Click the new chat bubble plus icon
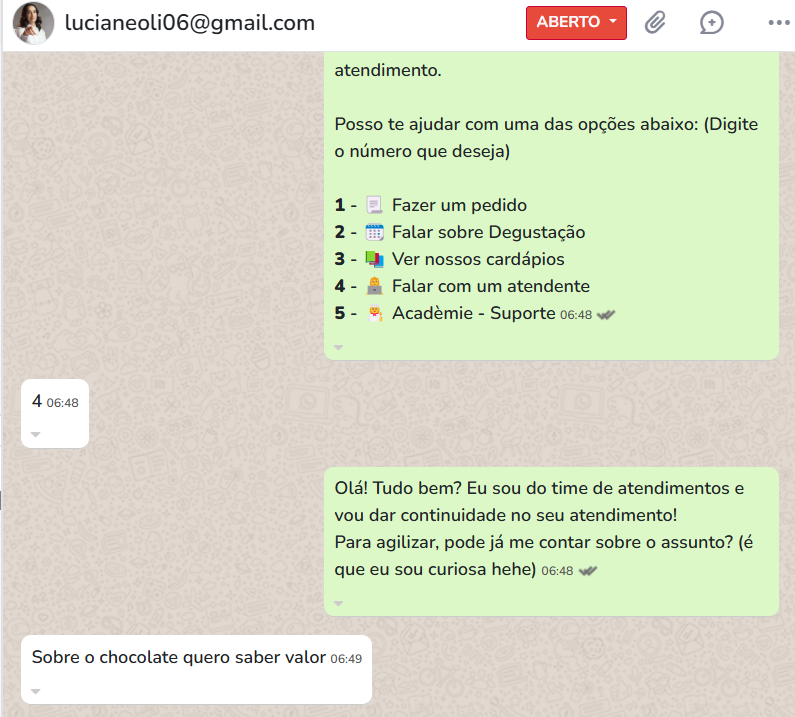The width and height of the screenshot is (795, 717). click(711, 23)
